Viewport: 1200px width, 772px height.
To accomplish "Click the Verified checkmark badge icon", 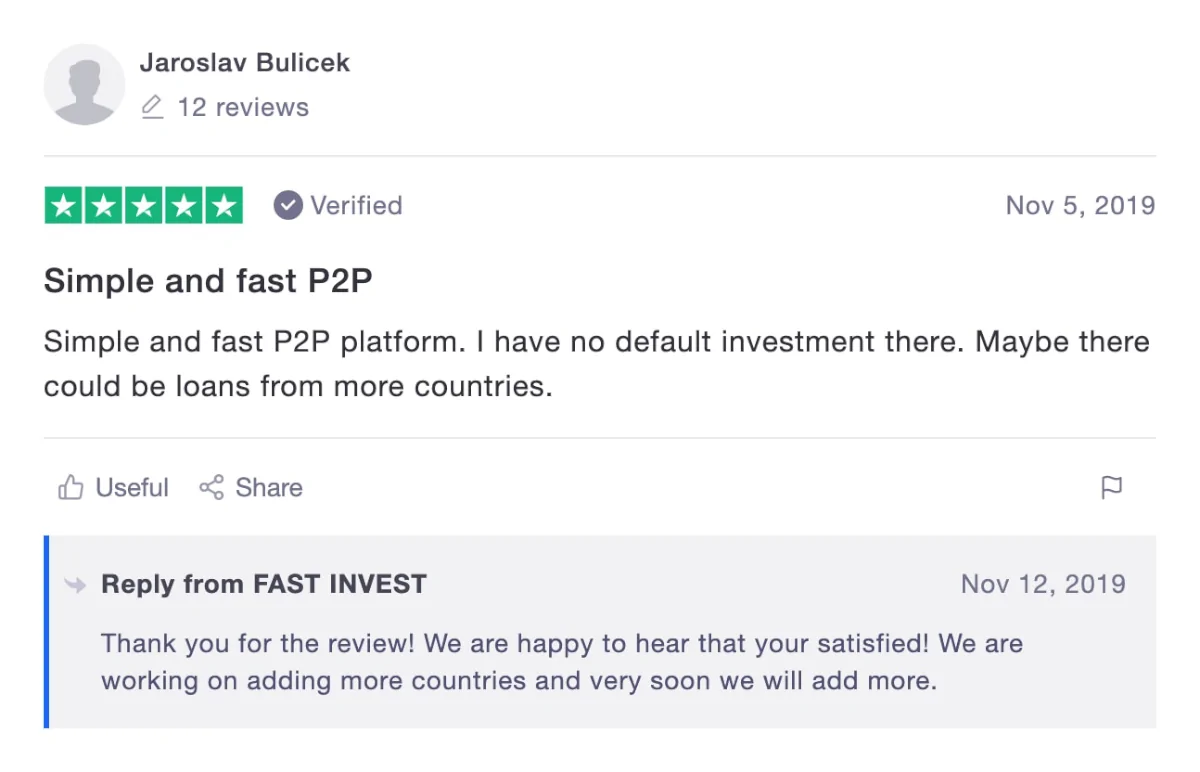I will [x=288, y=206].
